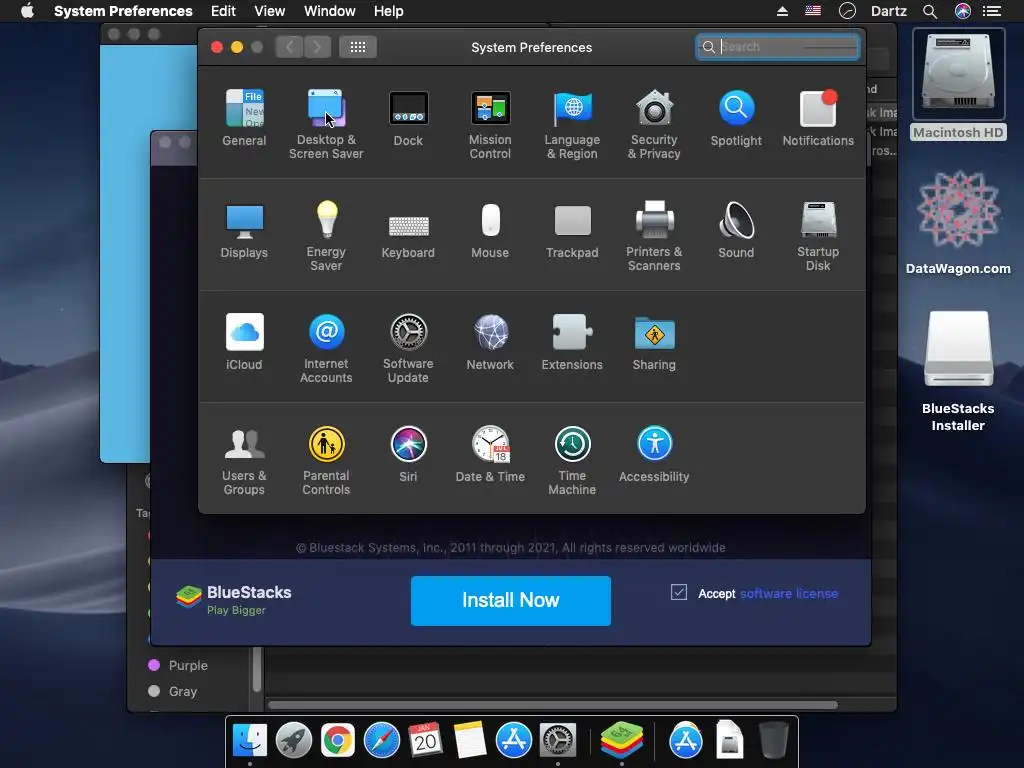Screen dimensions: 1024x768
Task: Open the software license link
Action: point(789,594)
